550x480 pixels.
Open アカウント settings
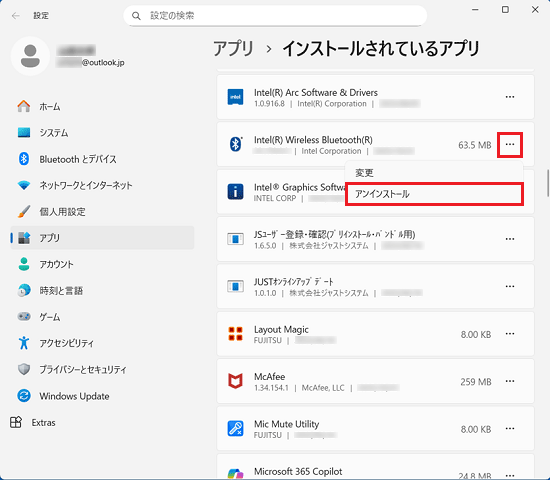102,264
